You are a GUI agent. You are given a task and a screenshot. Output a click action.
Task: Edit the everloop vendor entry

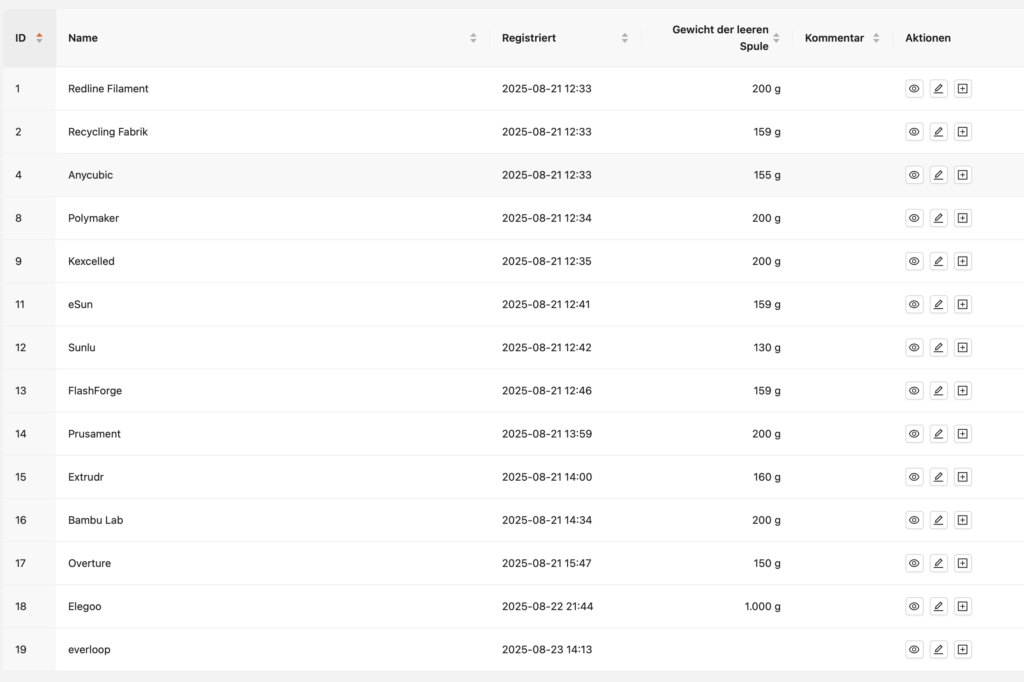pyautogui.click(x=938, y=650)
